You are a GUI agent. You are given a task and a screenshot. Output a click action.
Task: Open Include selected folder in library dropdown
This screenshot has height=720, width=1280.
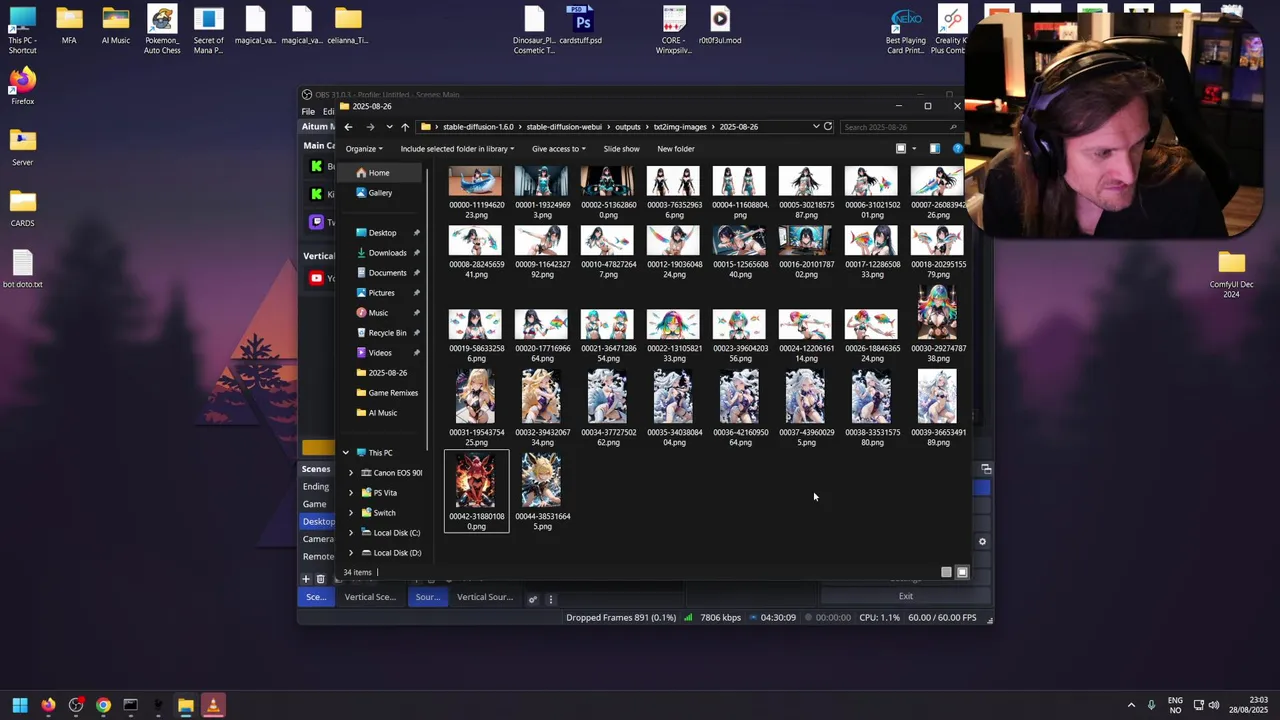coord(457,149)
